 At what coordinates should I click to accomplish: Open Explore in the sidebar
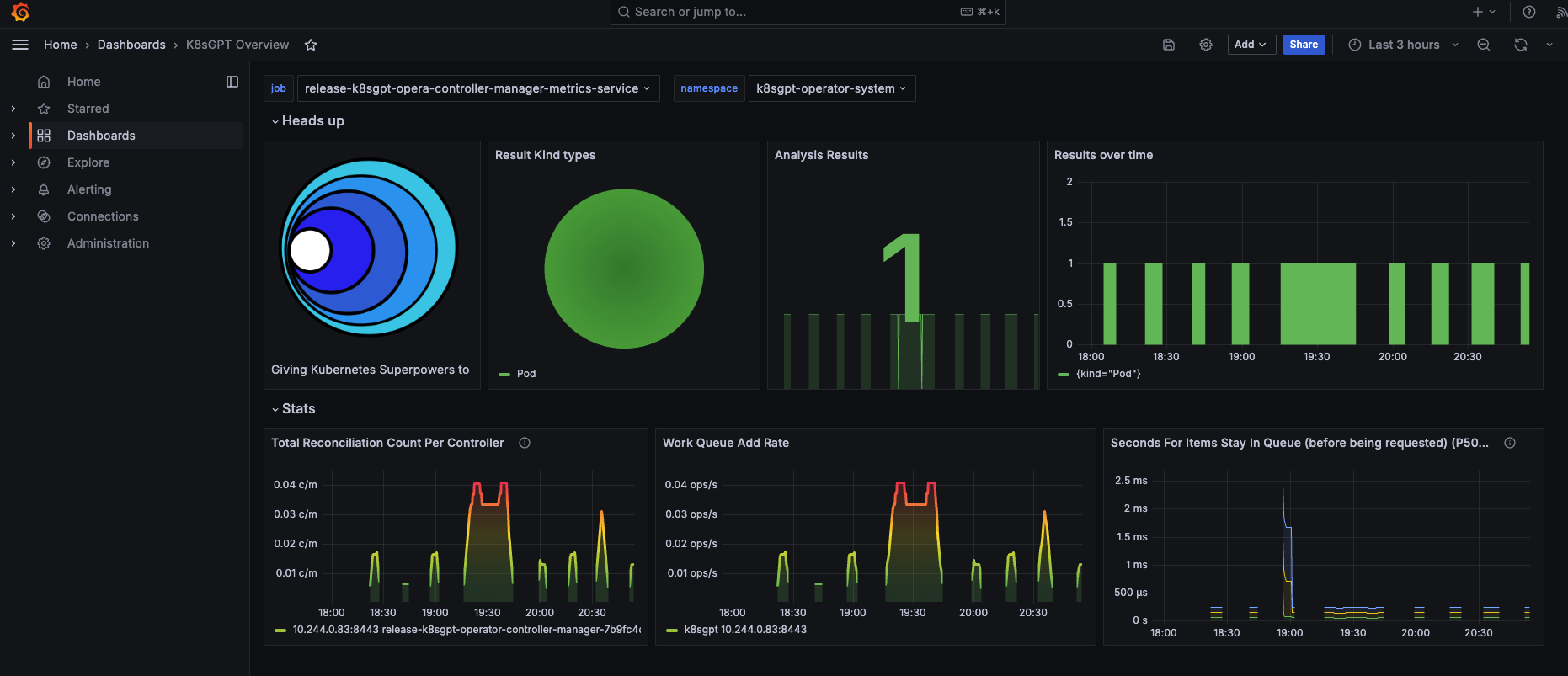[88, 162]
